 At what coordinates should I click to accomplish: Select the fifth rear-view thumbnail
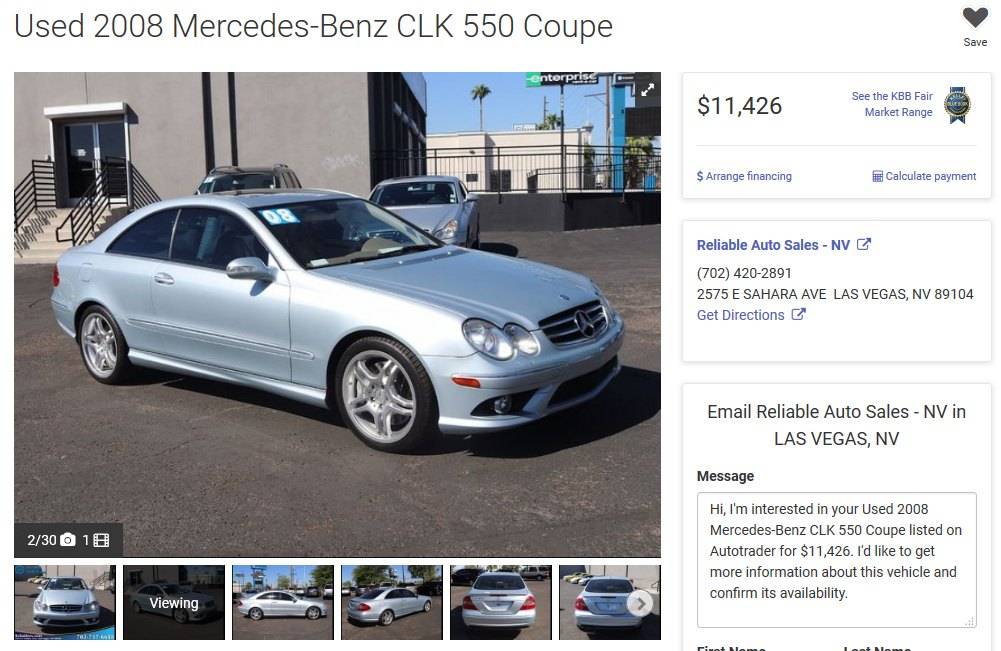click(x=500, y=602)
